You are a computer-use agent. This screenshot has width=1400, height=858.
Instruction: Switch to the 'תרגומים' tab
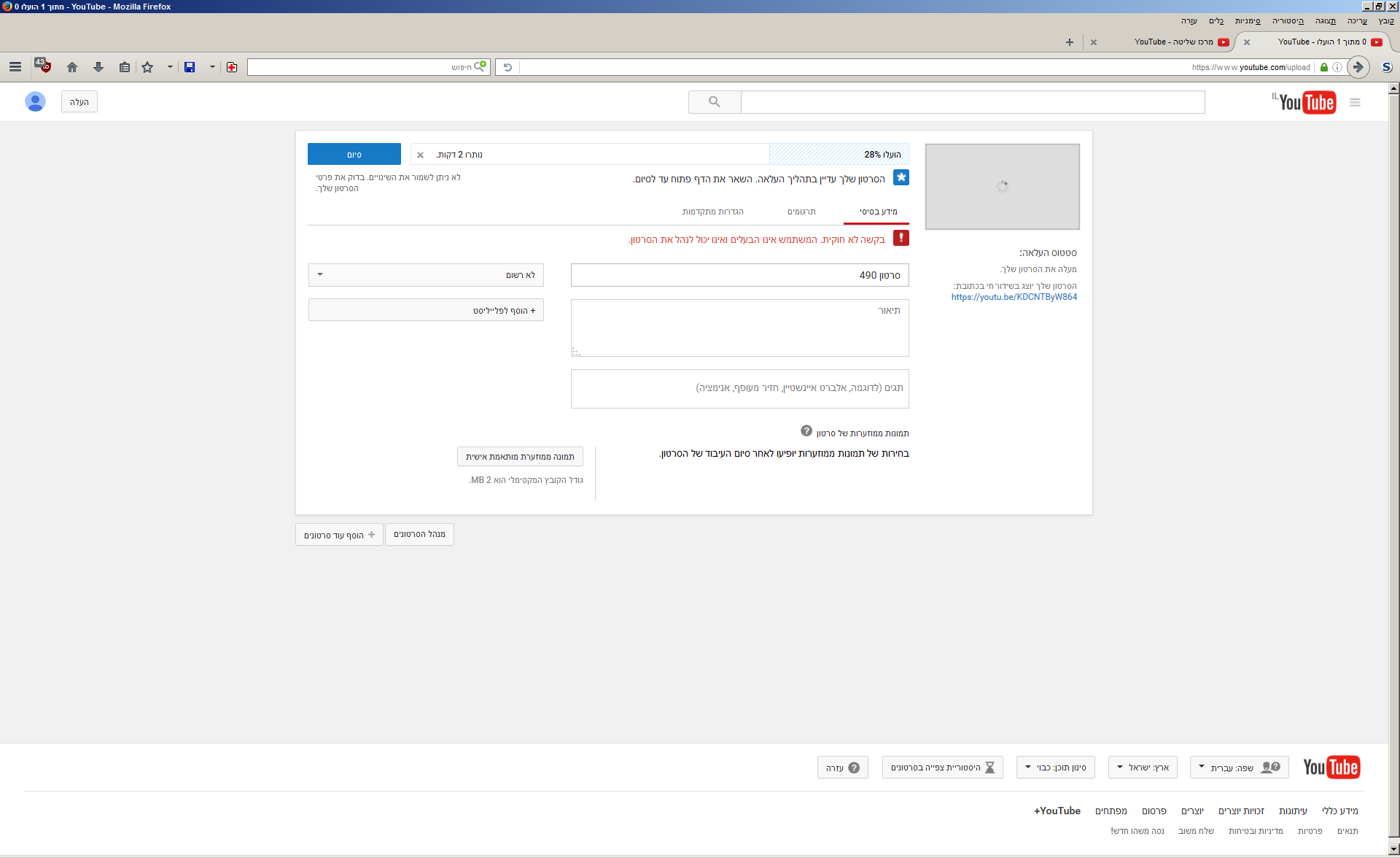click(x=801, y=212)
